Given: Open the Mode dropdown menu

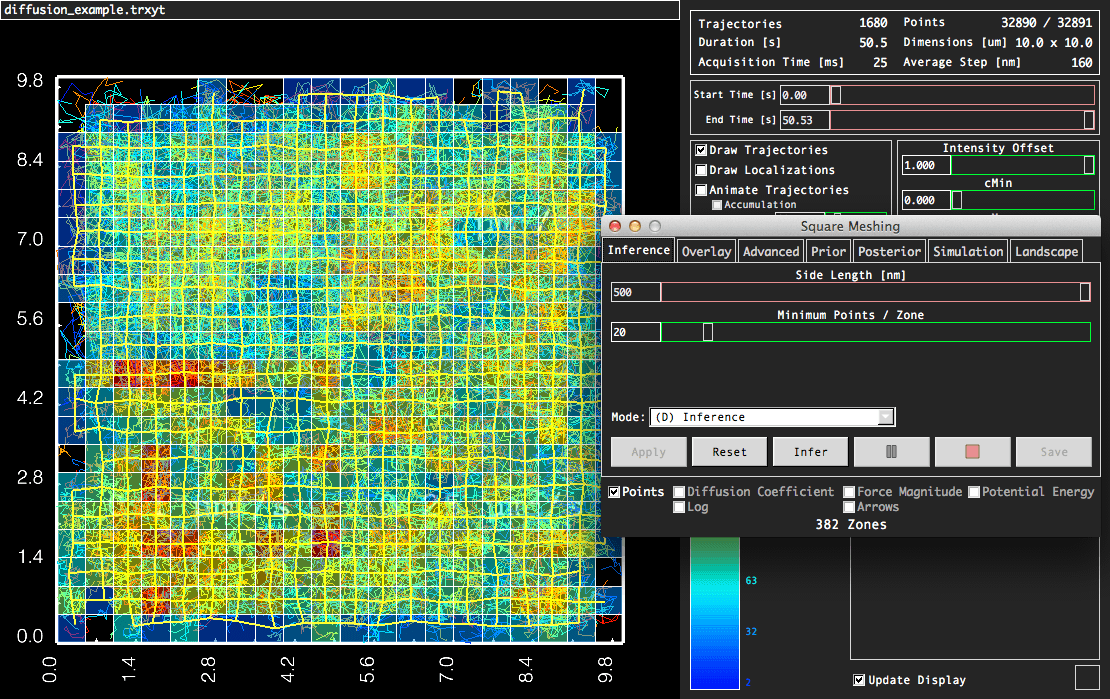Looking at the screenshot, I should [772, 417].
